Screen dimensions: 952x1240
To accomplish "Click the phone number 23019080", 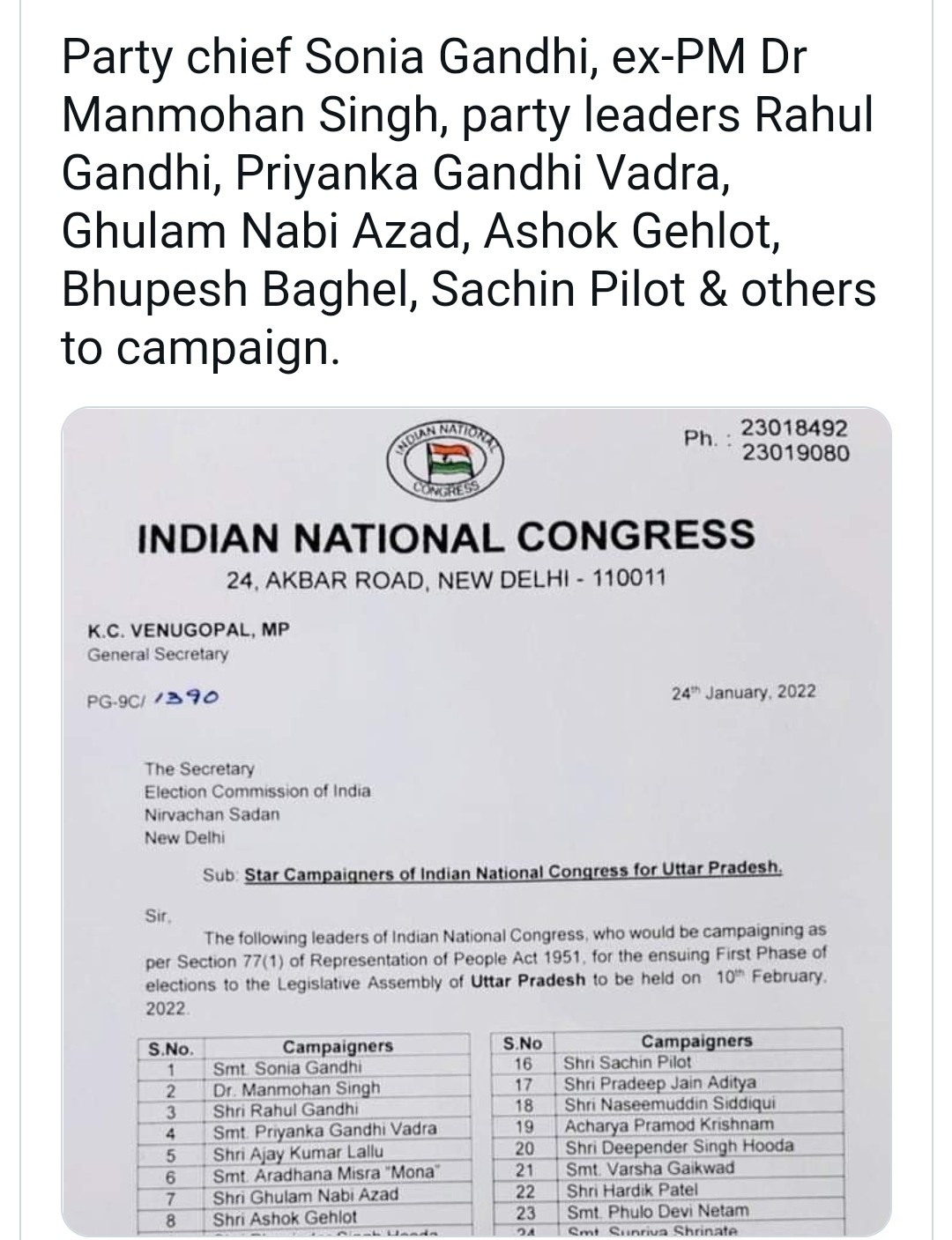I will tap(794, 453).
